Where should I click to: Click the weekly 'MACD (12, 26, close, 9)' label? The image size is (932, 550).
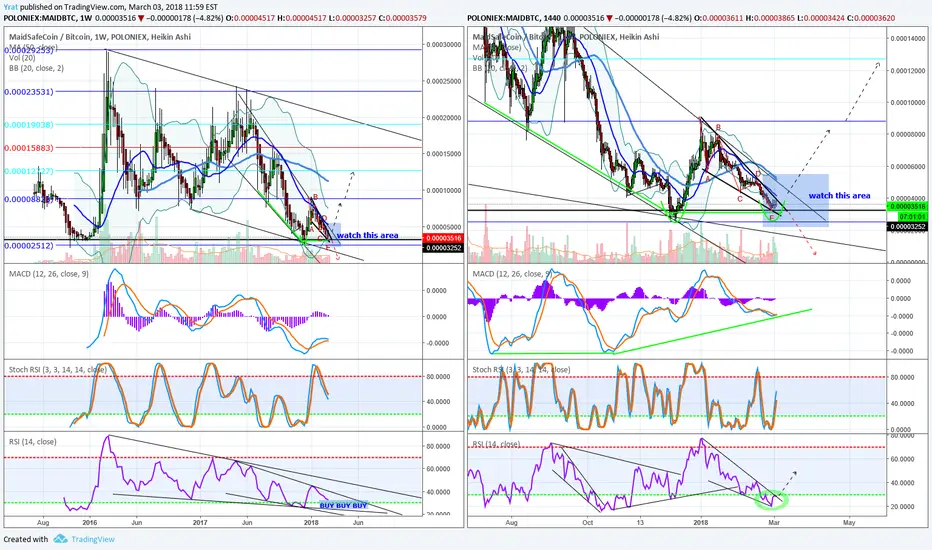click(49, 274)
